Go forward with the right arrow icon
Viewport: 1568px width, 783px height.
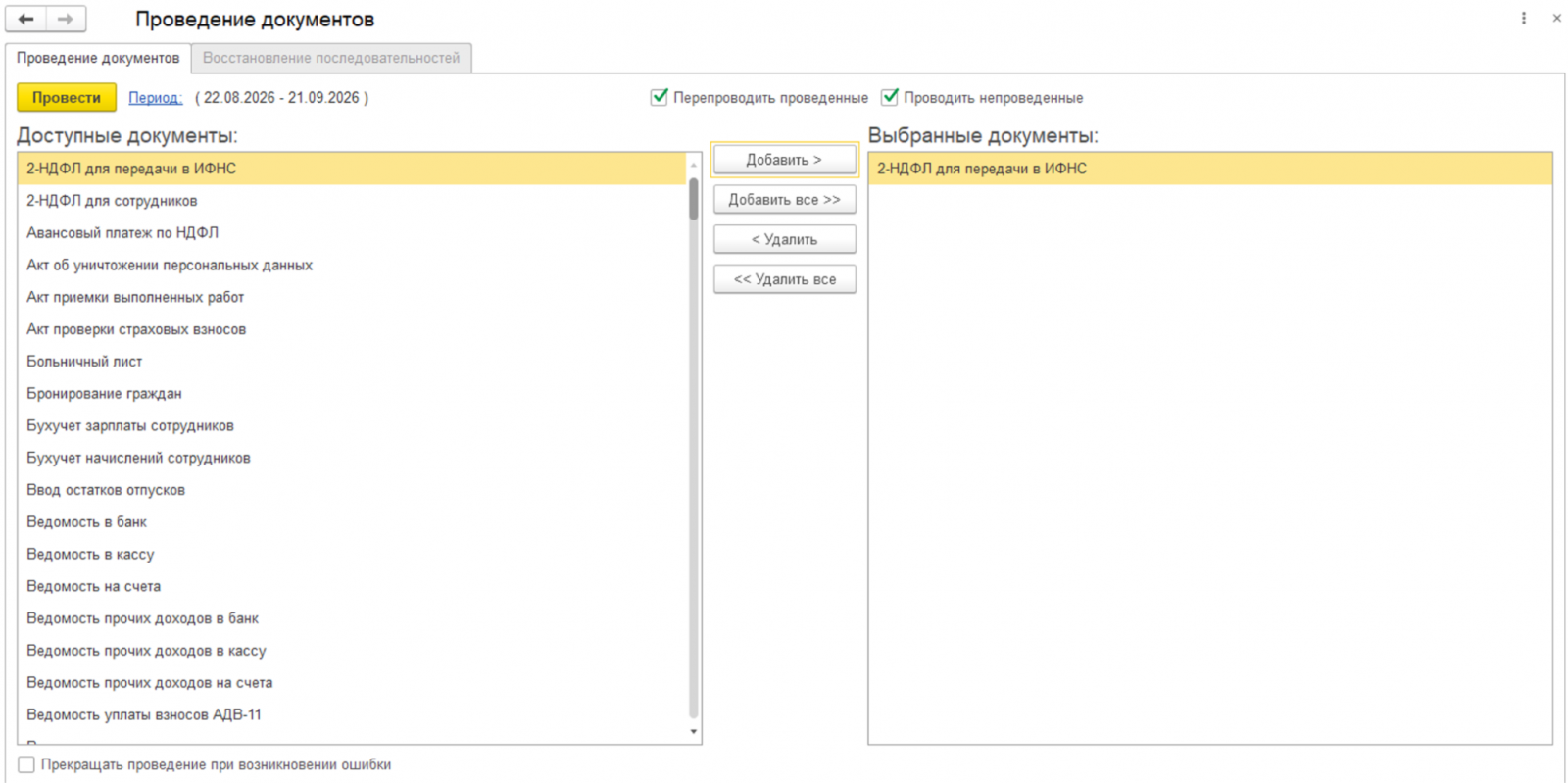[66, 19]
